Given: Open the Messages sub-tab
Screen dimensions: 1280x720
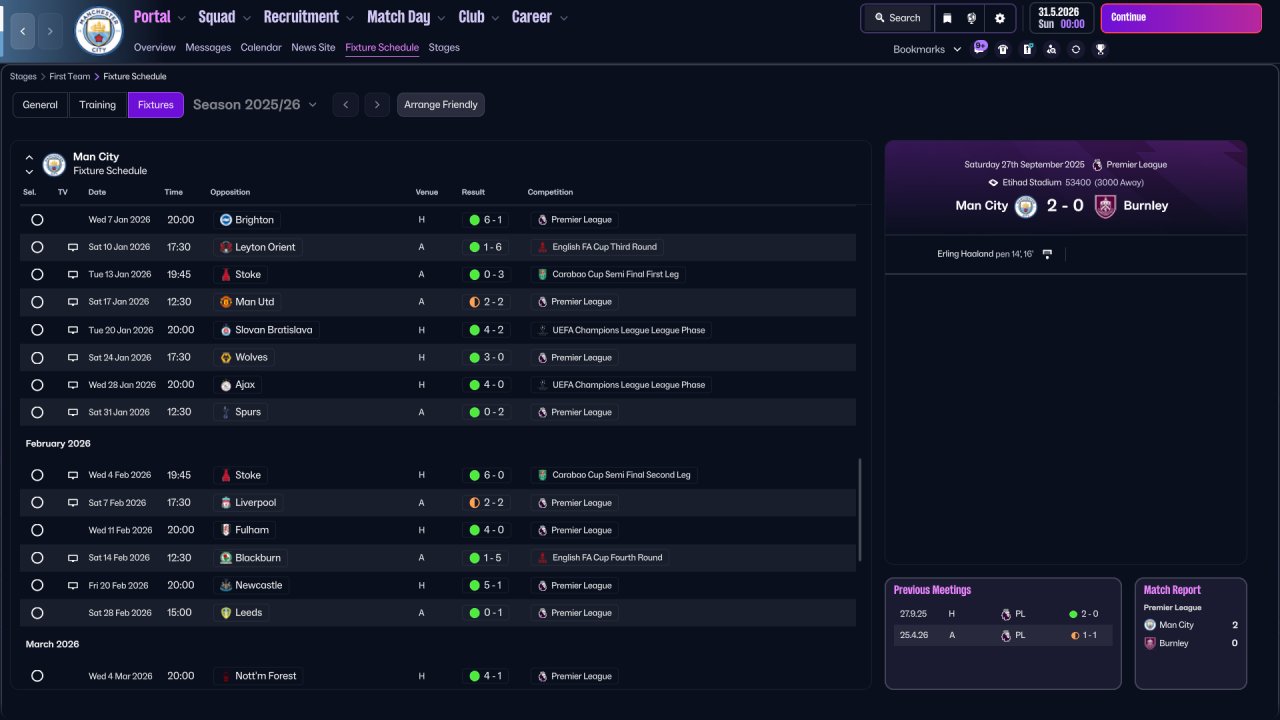Looking at the screenshot, I should (x=208, y=47).
